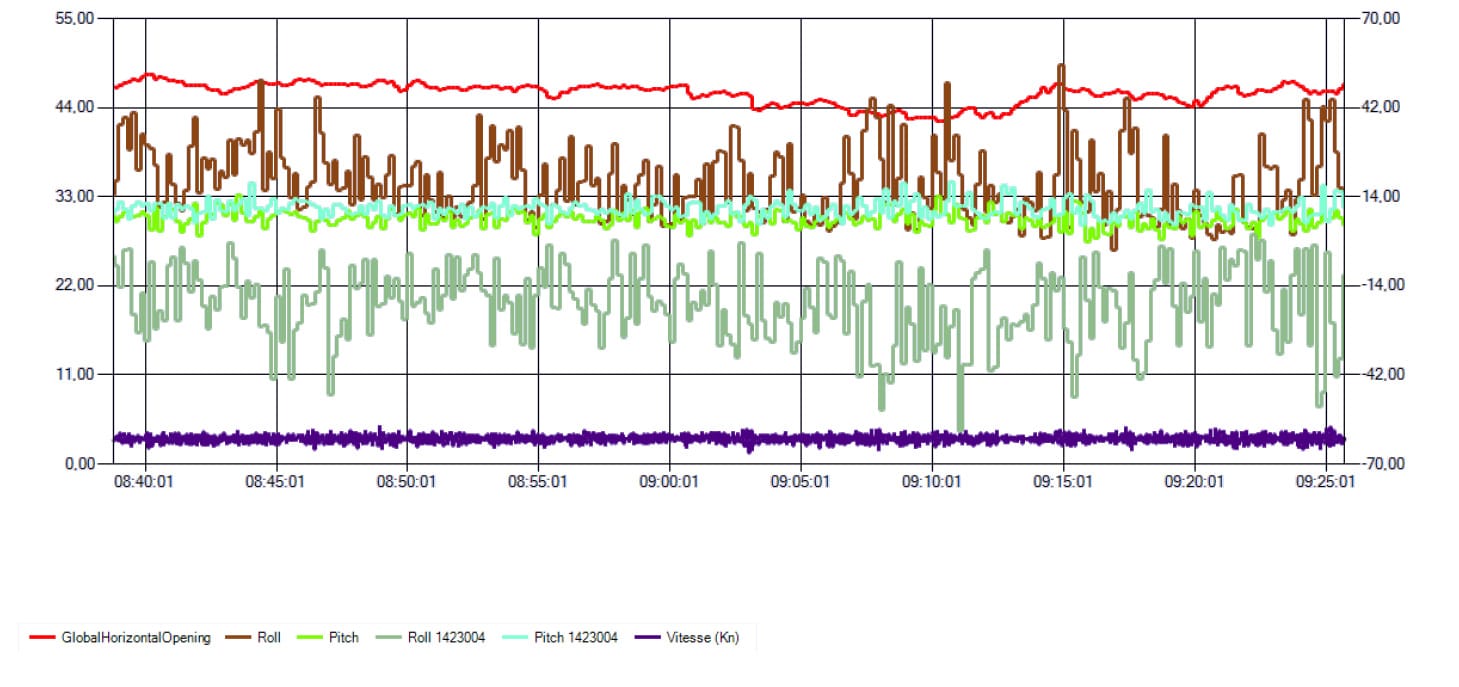Click the 09:25:01 time axis label
Image resolution: width=1459 pixels, height=687 pixels.
point(1325,481)
